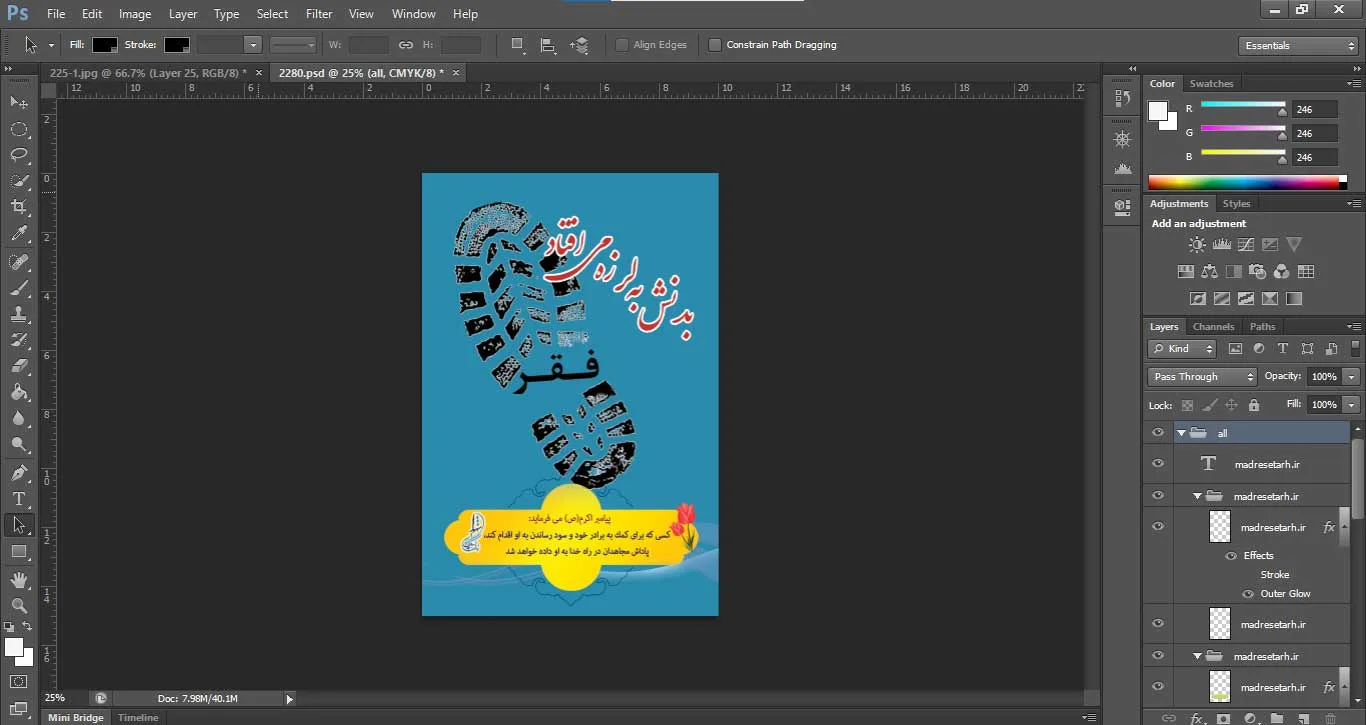This screenshot has height=725, width=1366.
Task: Select the Hand tool
Action: pyautogui.click(x=19, y=579)
